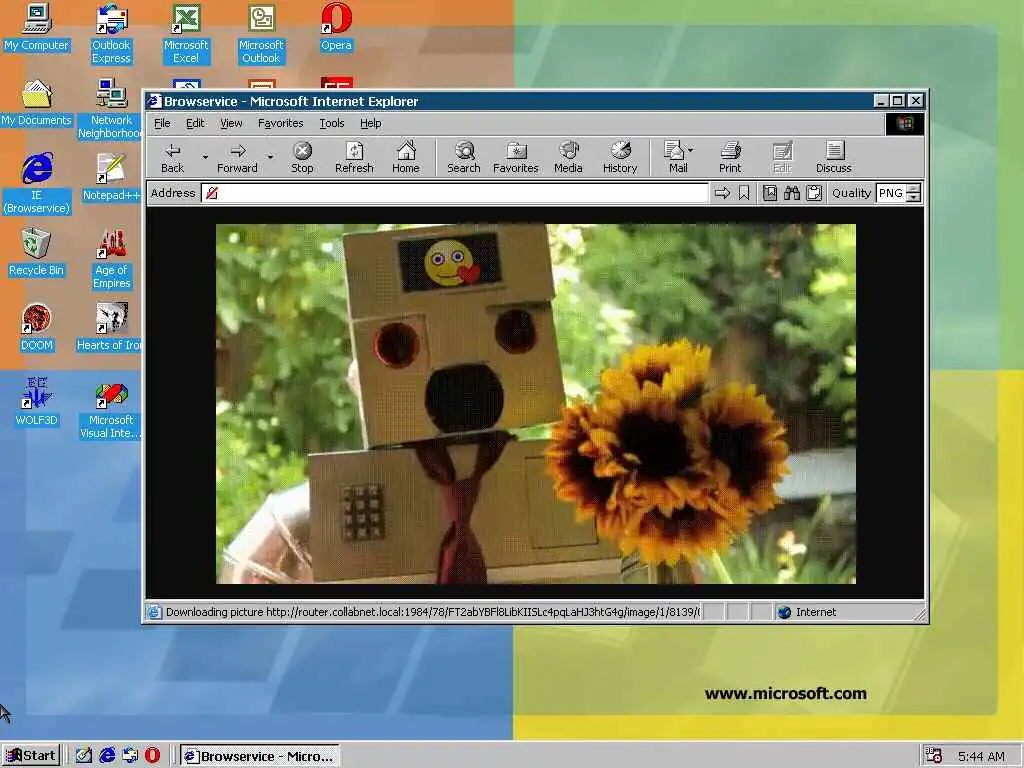The width and height of the screenshot is (1024, 768).
Task: Open the Mail button dropdown arrow
Action: coord(691,150)
